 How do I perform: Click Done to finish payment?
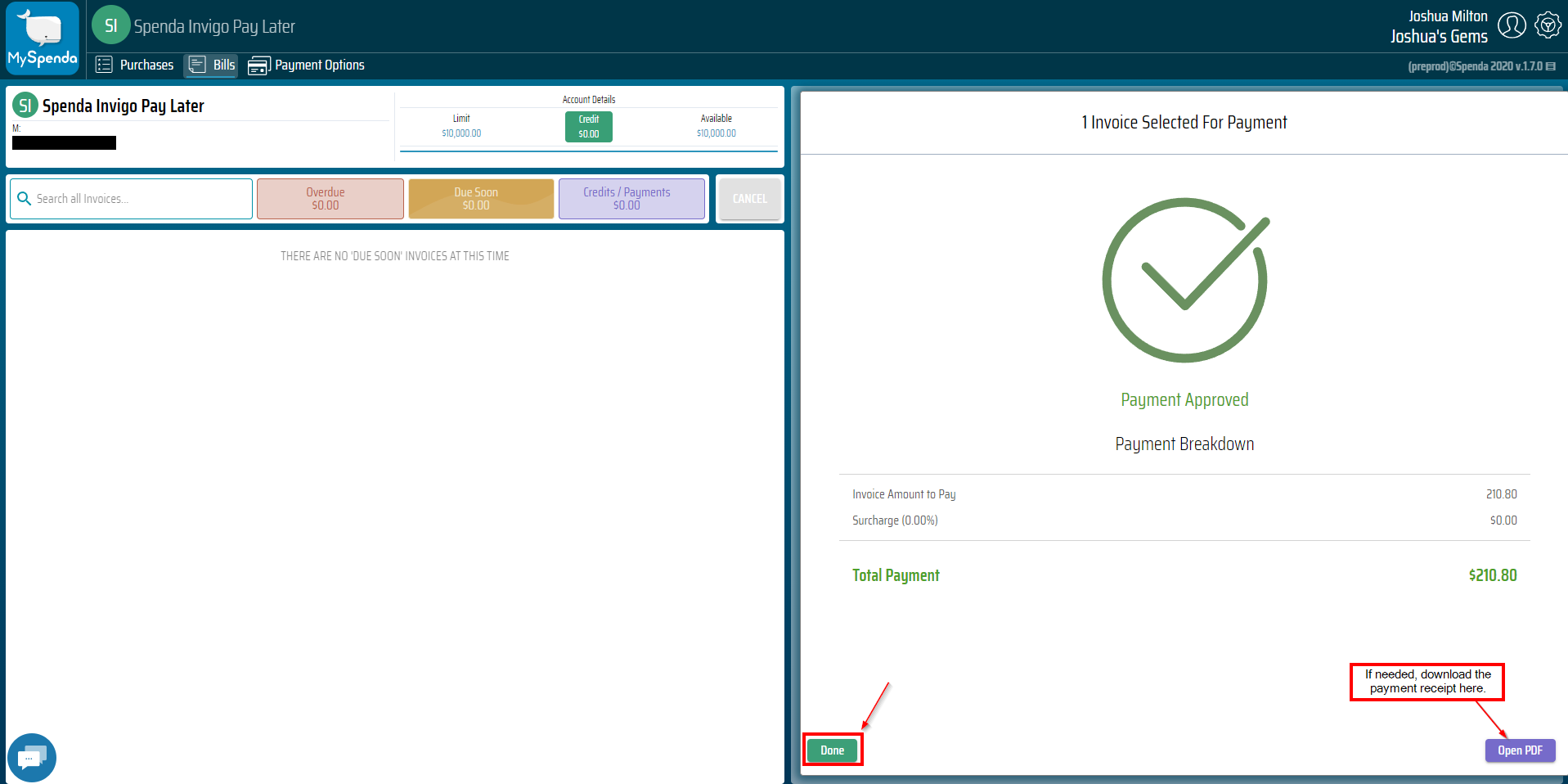coord(832,750)
